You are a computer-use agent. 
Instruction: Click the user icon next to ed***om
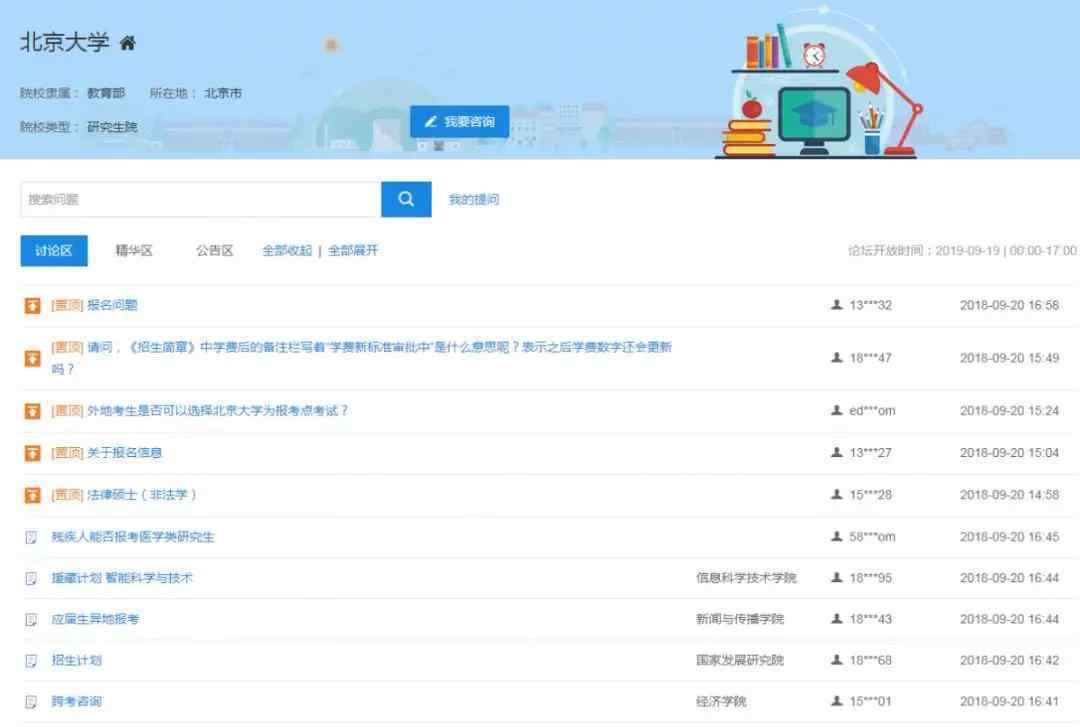coord(837,410)
